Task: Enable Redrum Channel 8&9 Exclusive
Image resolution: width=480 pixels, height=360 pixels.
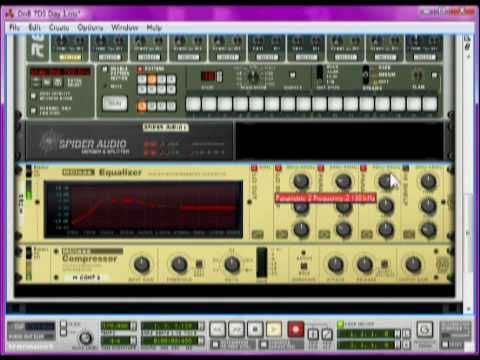Action: click(x=33, y=110)
